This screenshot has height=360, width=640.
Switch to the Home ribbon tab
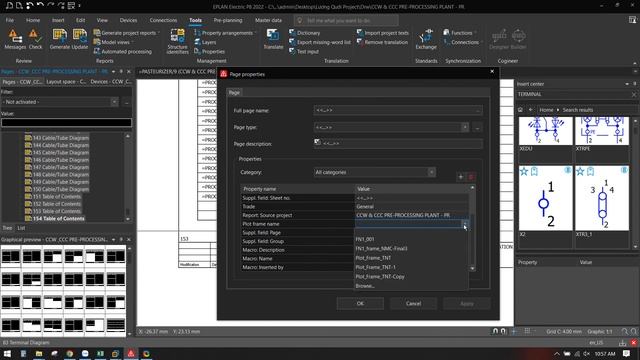click(33, 20)
